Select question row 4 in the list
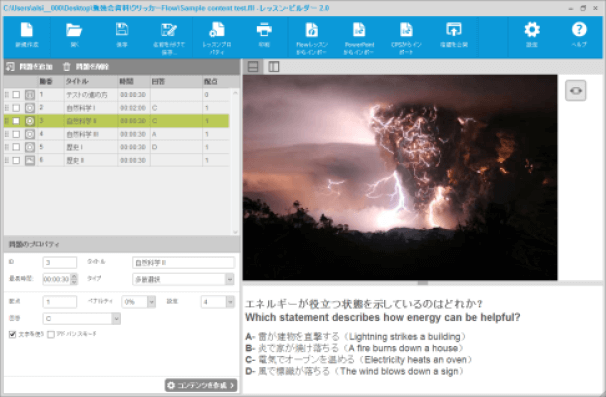The image size is (606, 397). pyautogui.click(x=116, y=134)
